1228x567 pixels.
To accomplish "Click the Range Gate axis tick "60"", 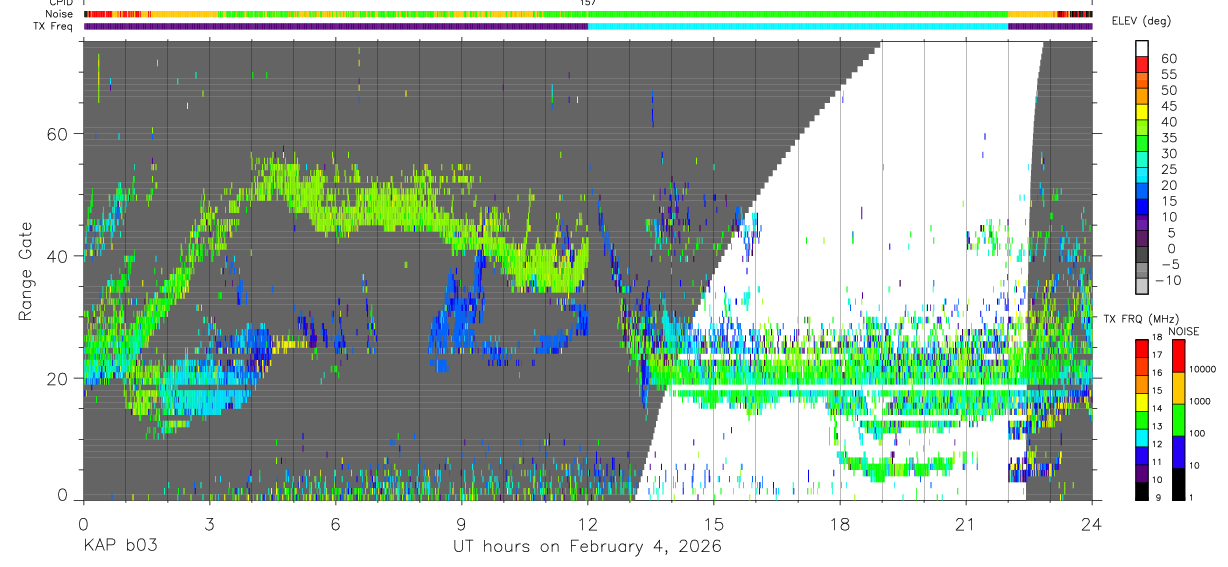I will 58,134.
